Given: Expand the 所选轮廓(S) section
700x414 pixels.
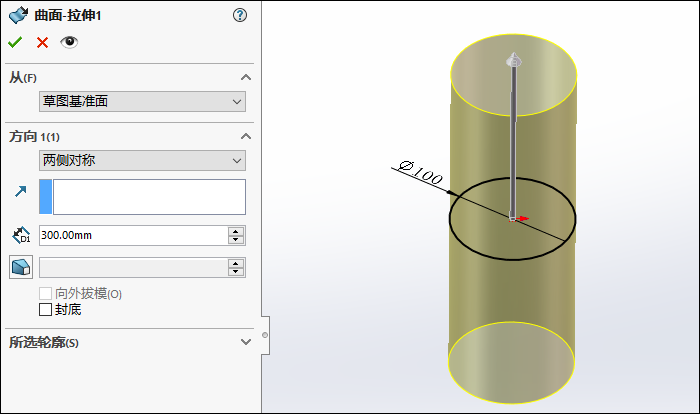Looking at the screenshot, I should pyautogui.click(x=246, y=342).
